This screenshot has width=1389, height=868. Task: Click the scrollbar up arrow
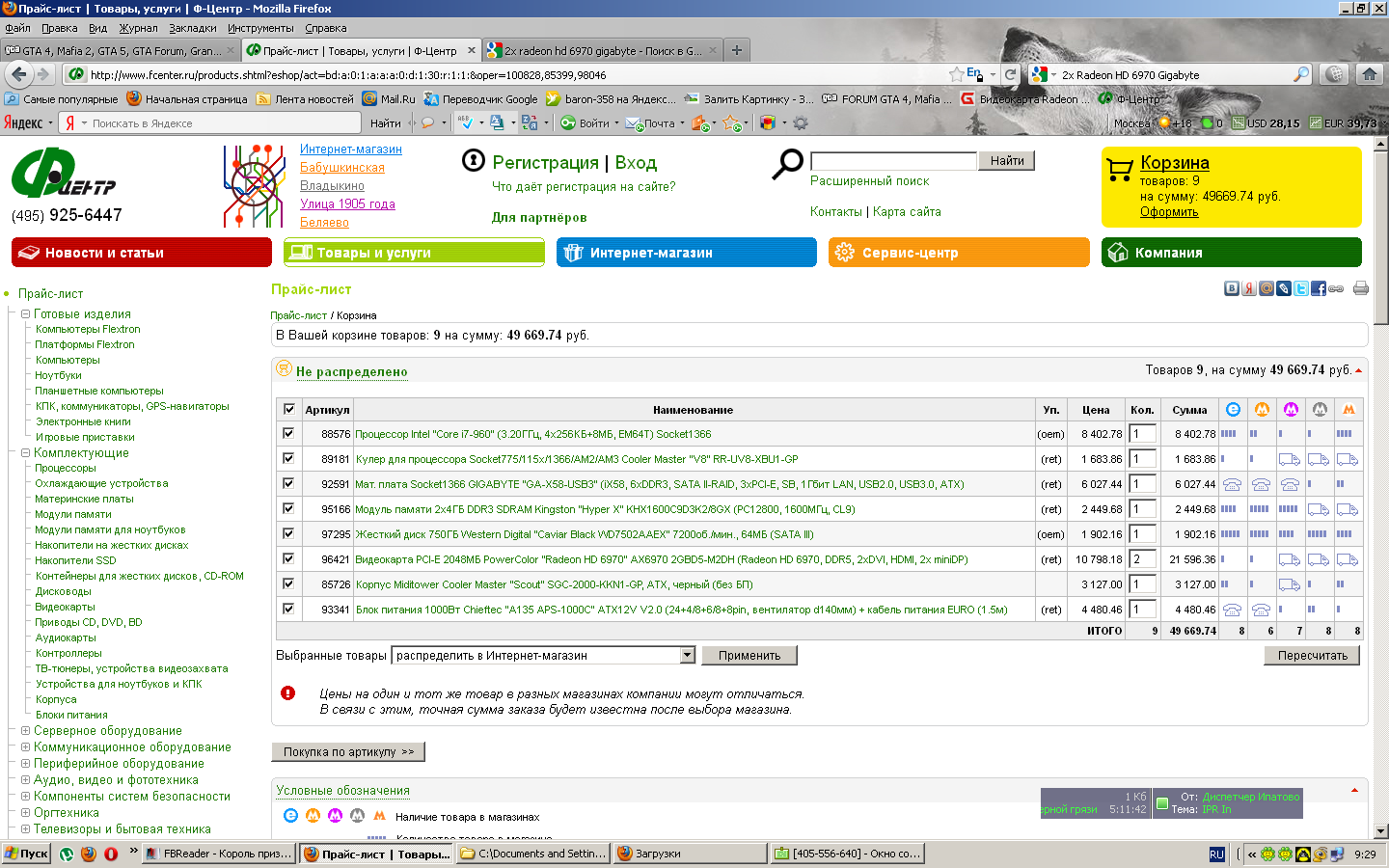[1380, 145]
